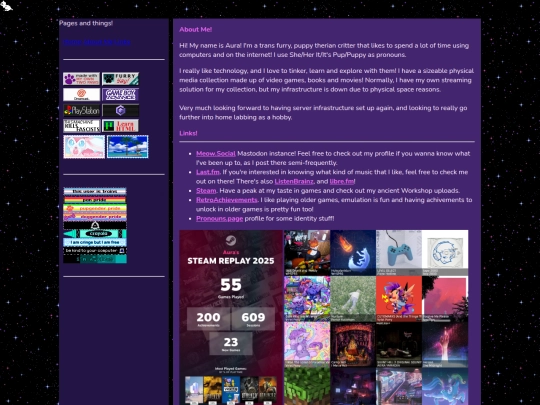540x405 pixels.
Task: Click the 'I am cringe but I am free' blinkie
Action: 95,242
